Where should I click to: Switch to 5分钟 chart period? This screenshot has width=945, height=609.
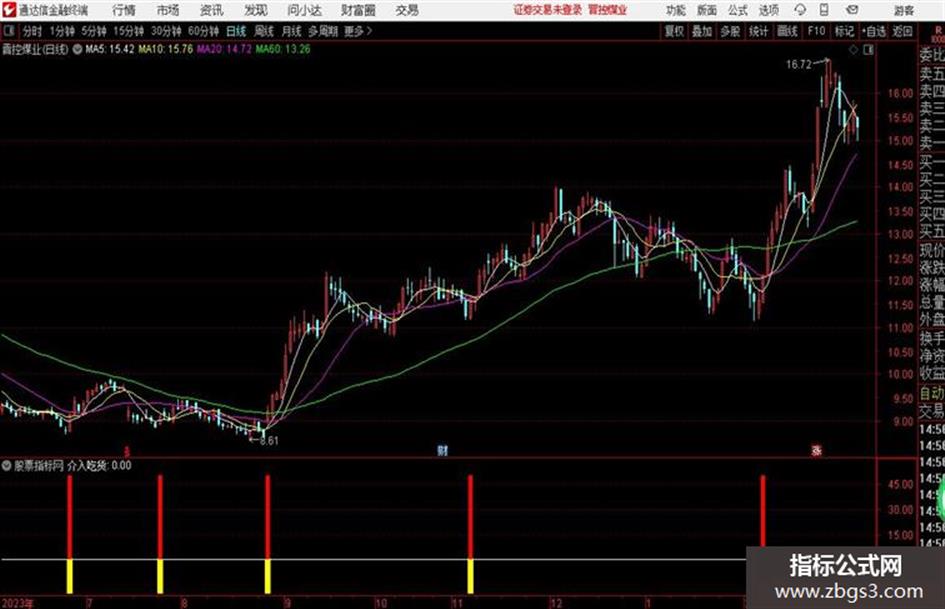coord(93,31)
